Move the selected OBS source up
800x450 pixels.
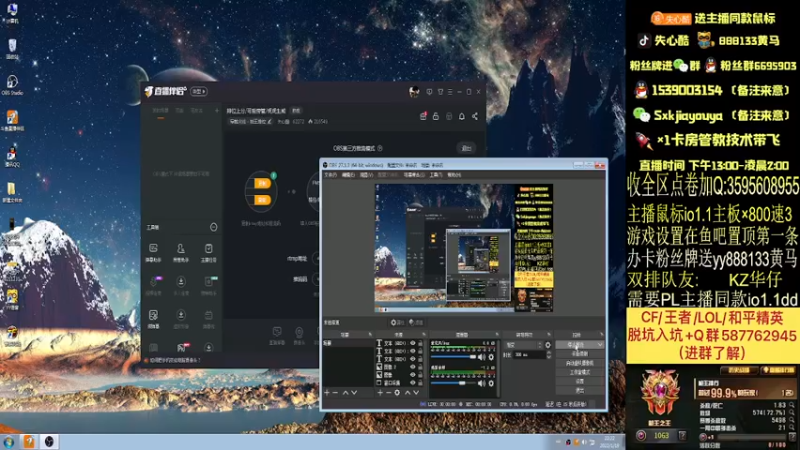408,392
